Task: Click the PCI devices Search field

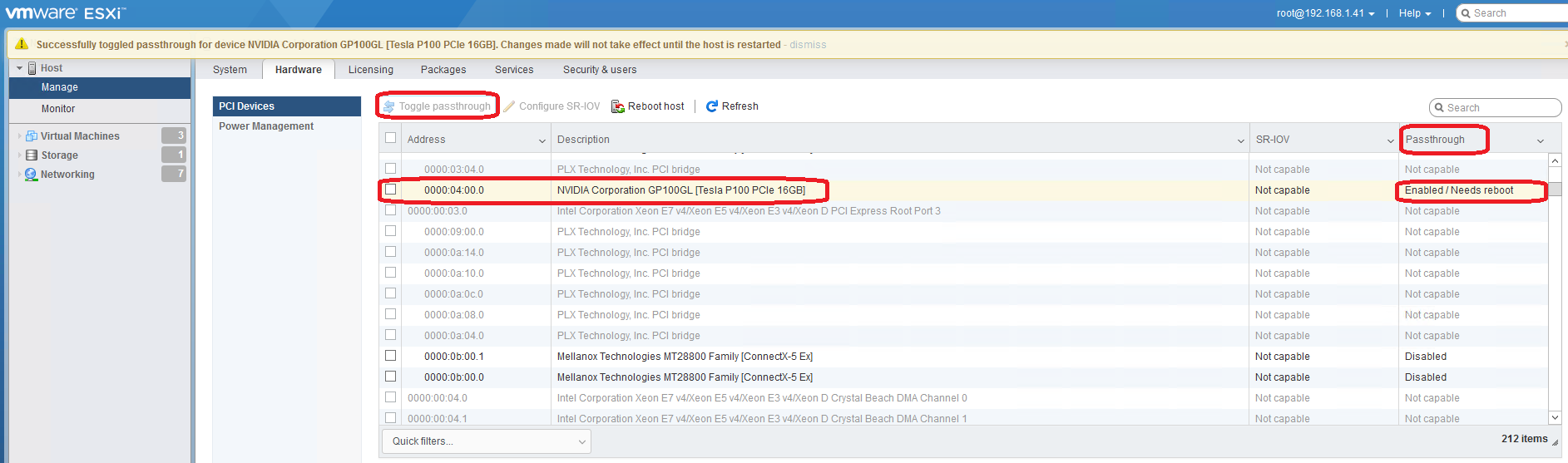Action: click(x=1495, y=108)
